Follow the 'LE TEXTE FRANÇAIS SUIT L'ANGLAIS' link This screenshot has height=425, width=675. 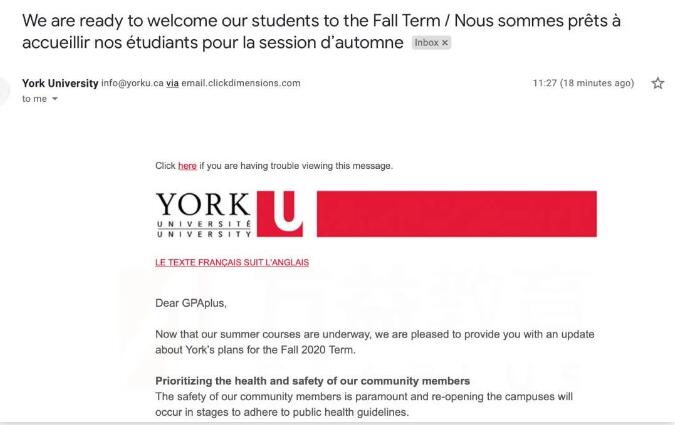point(232,262)
